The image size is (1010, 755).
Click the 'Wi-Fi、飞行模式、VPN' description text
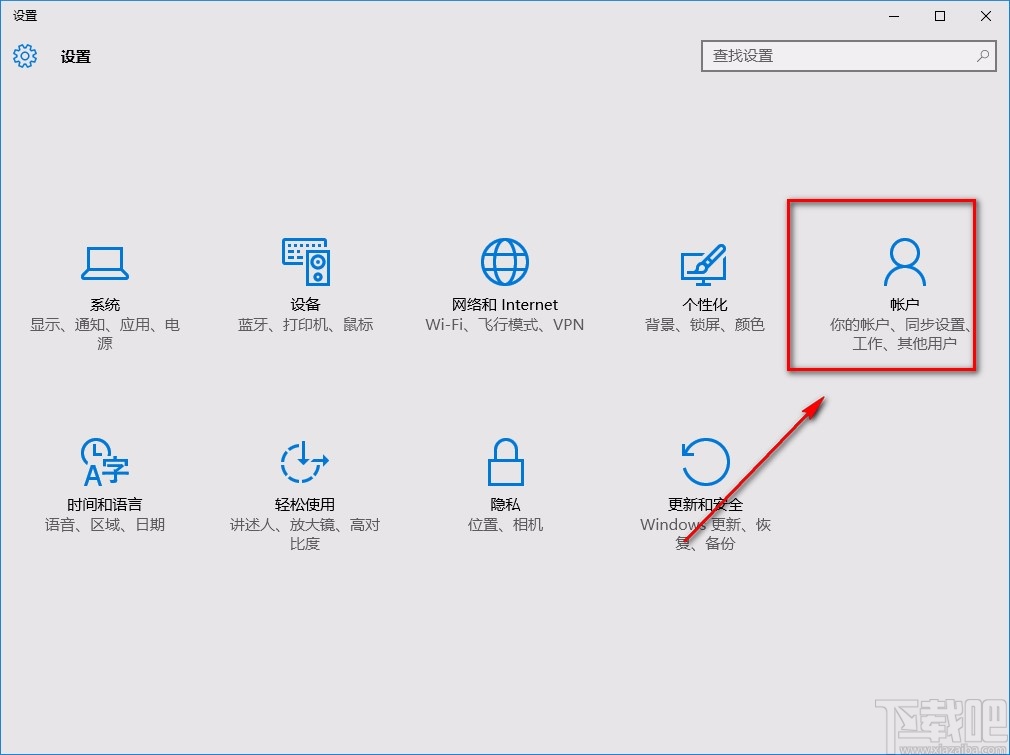coord(504,324)
